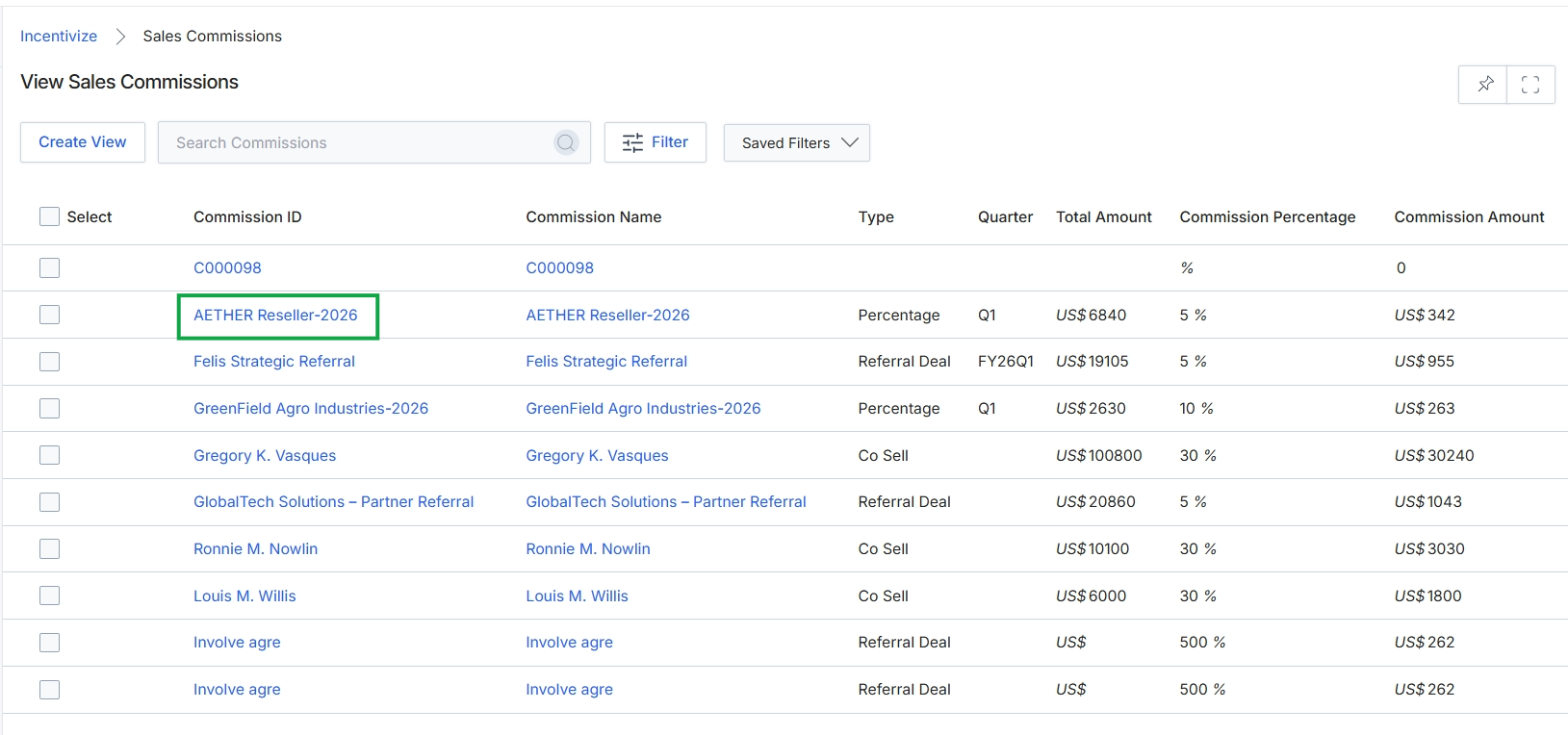The width and height of the screenshot is (1568, 735).
Task: Open Ronnie M. Nowlin Commission ID
Action: (x=255, y=548)
